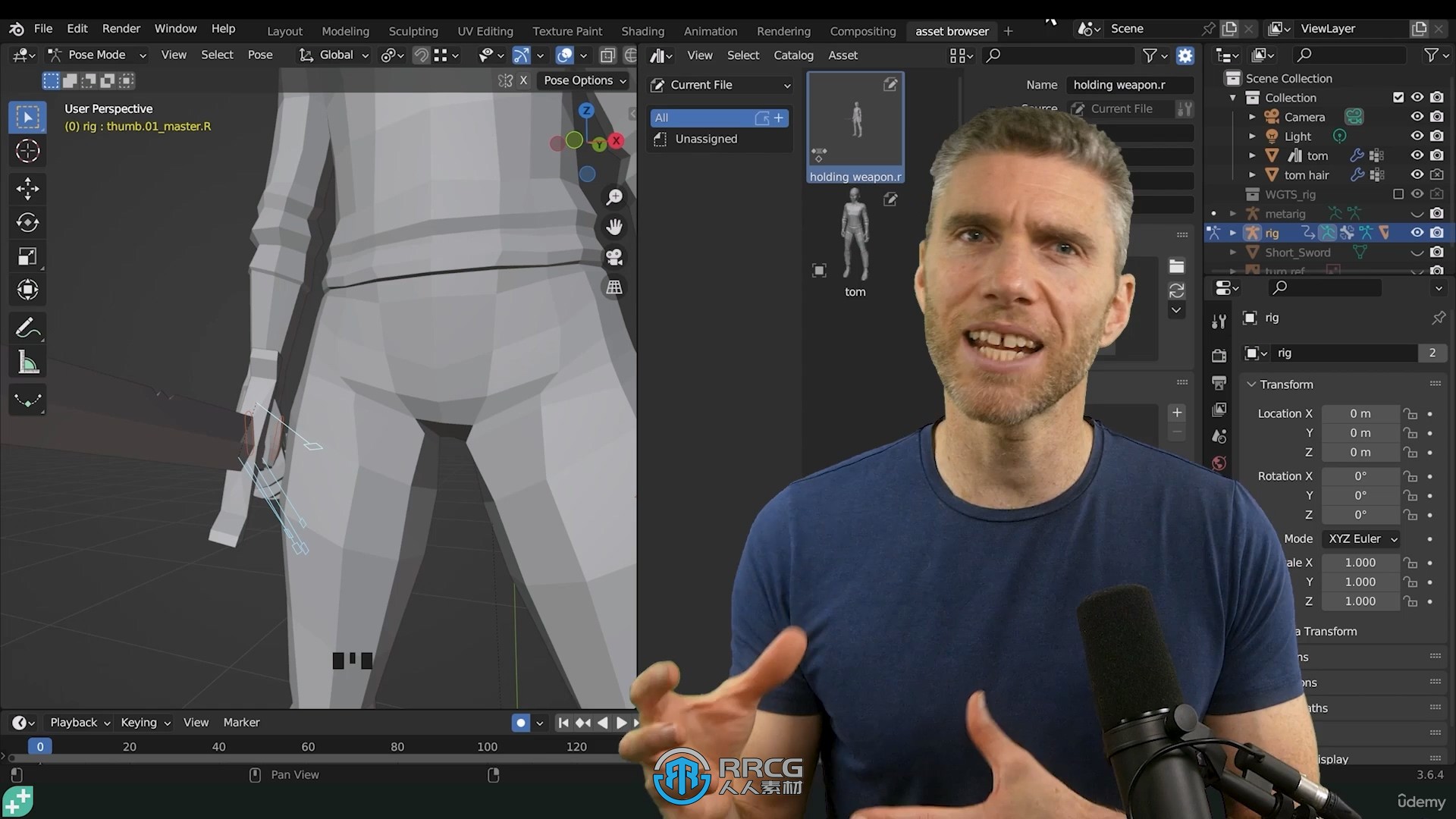Open the Output properties tab icon
This screenshot has height=819, width=1456.
[1219, 383]
